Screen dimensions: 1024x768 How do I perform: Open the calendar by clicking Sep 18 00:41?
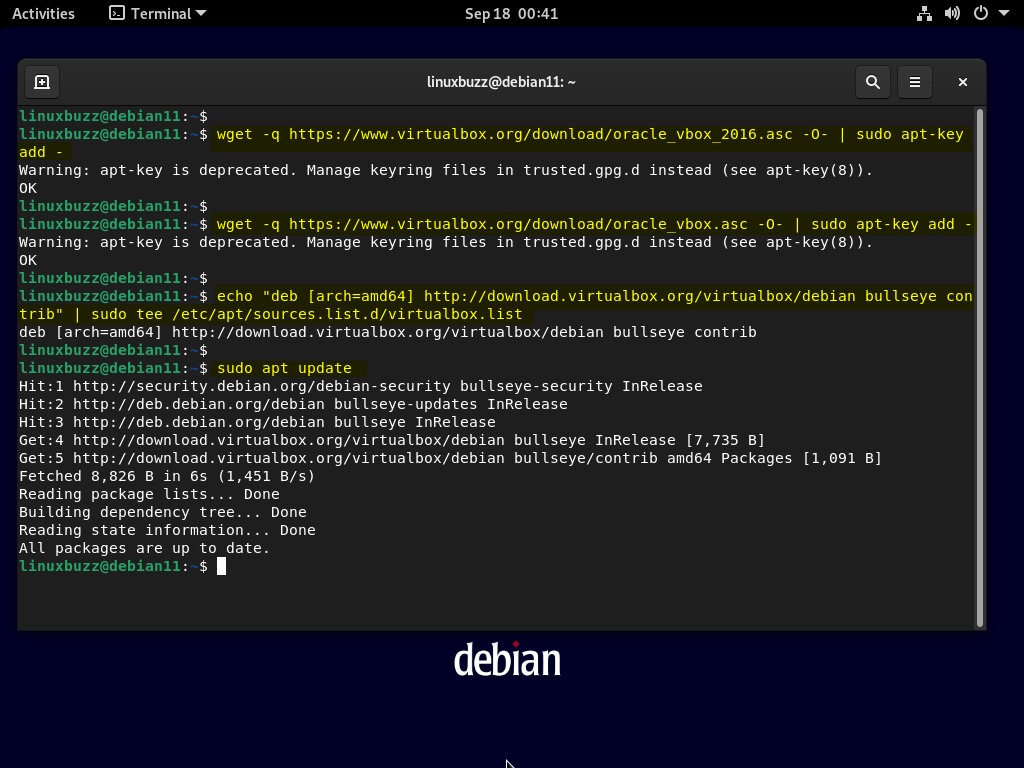pyautogui.click(x=511, y=13)
